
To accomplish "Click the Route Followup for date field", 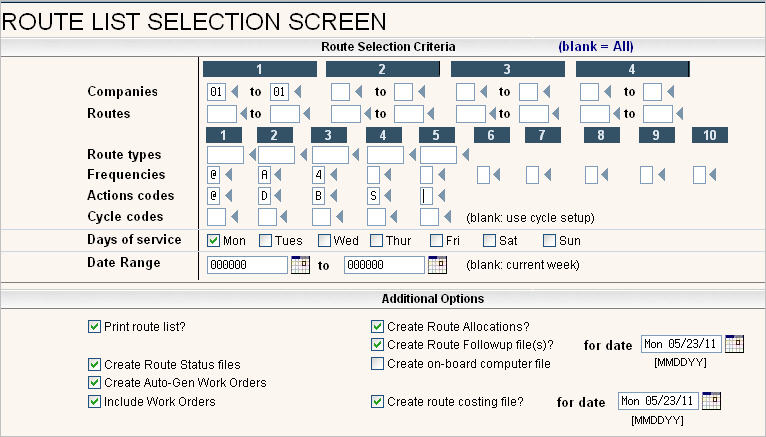I will 681,344.
